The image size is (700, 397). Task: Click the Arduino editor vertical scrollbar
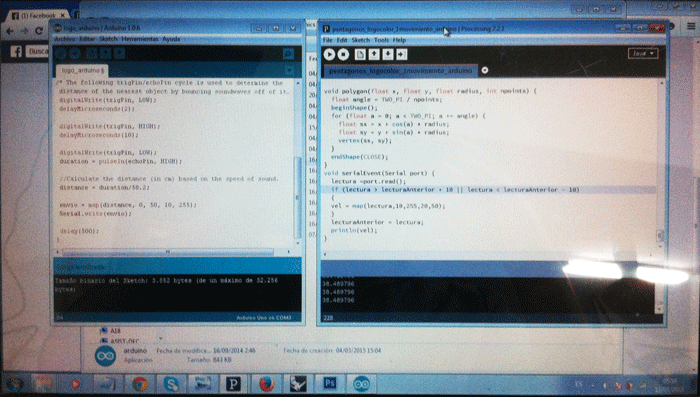click(298, 196)
